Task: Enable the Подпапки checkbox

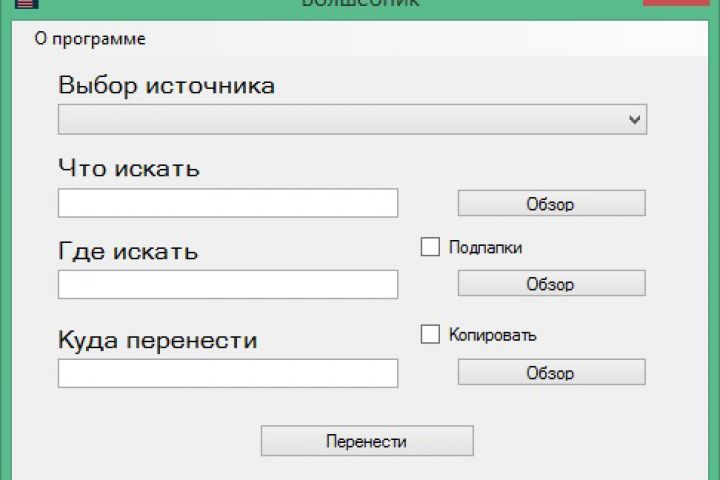Action: point(431,247)
